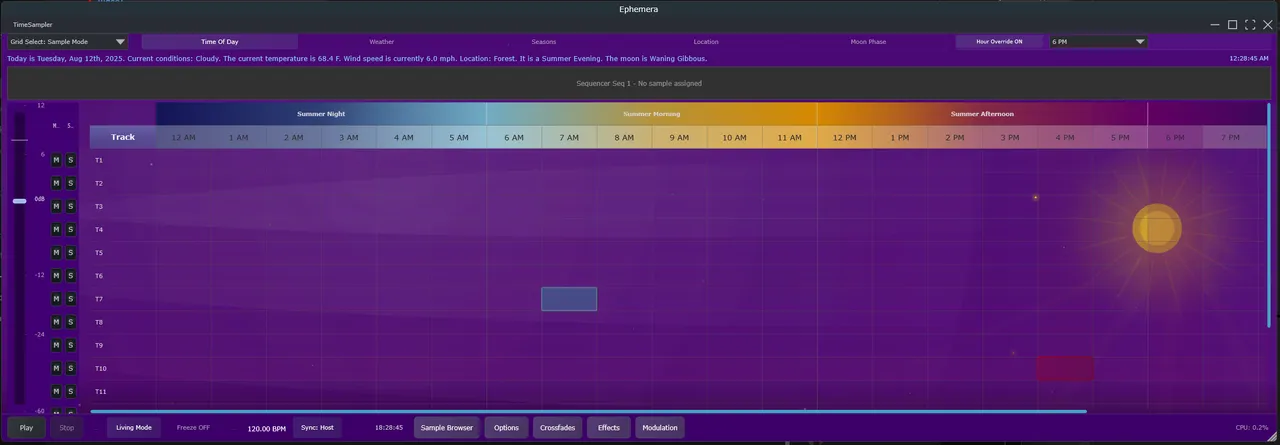Solo track T10
Image resolution: width=1280 pixels, height=445 pixels.
[x=70, y=368]
